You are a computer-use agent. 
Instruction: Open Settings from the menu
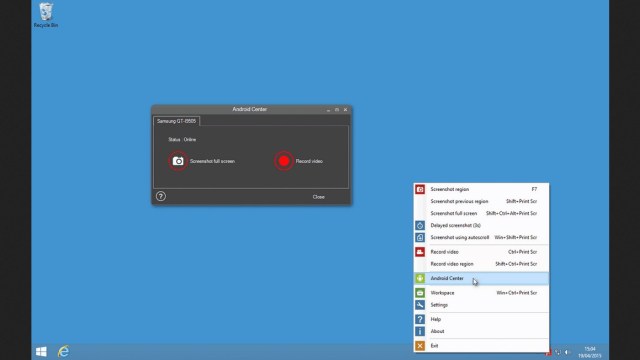point(481,305)
